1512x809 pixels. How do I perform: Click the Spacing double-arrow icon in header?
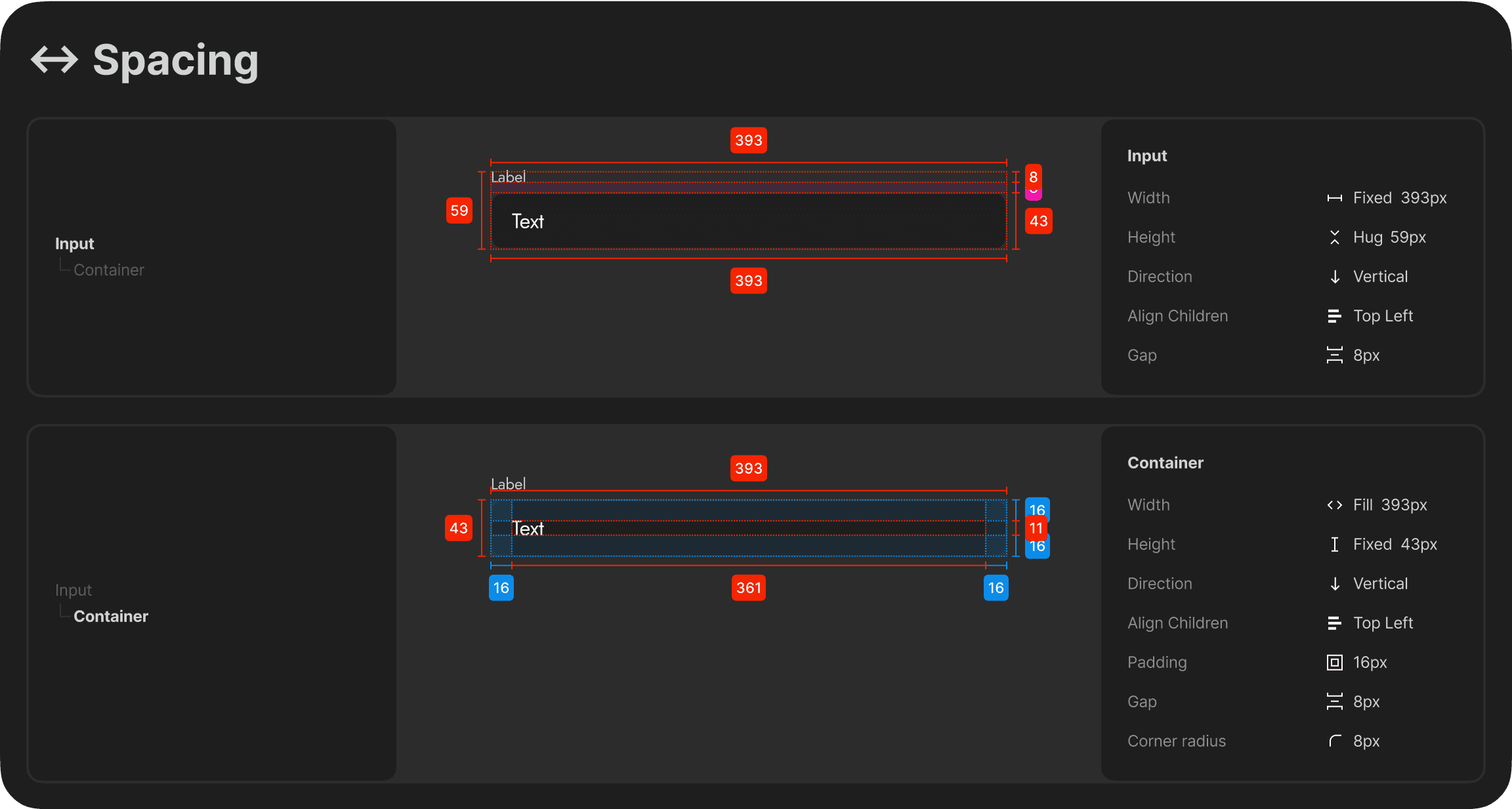click(x=54, y=60)
